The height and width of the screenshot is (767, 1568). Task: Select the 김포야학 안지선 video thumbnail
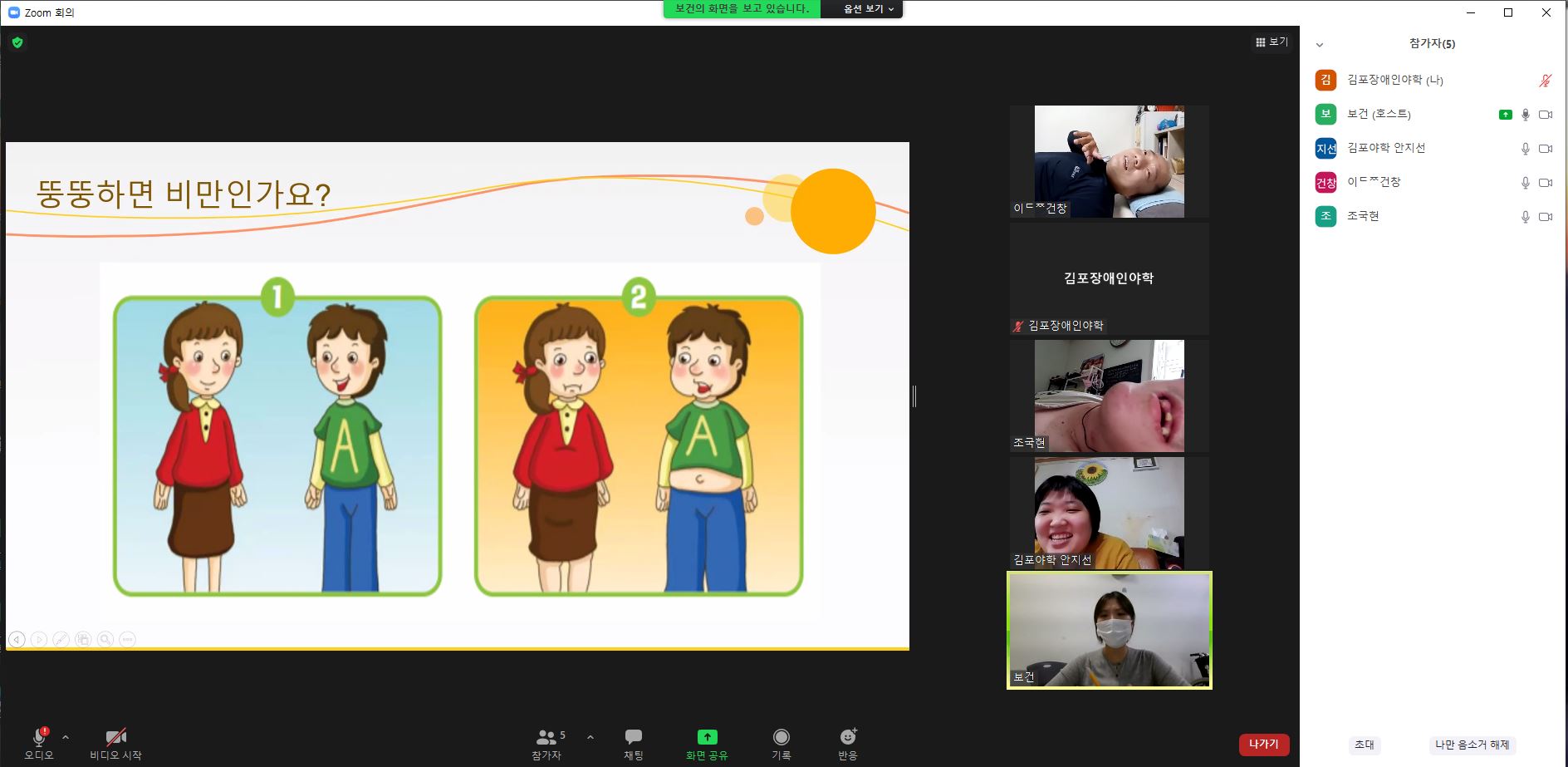click(x=1110, y=513)
